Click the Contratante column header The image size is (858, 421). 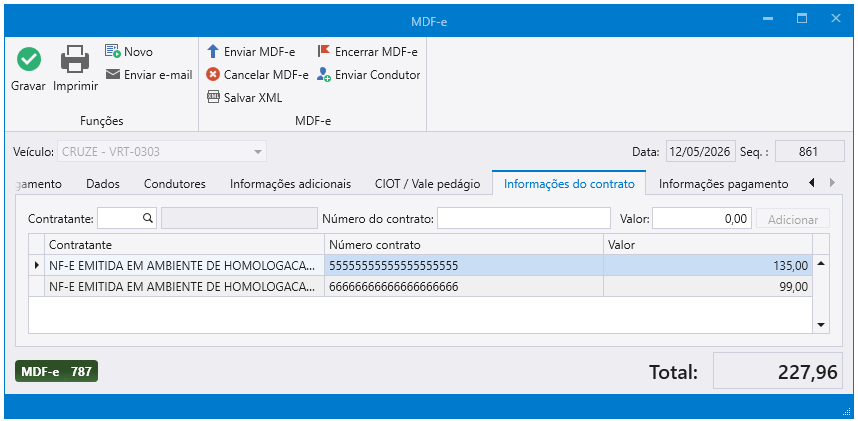pyautogui.click(x=184, y=244)
